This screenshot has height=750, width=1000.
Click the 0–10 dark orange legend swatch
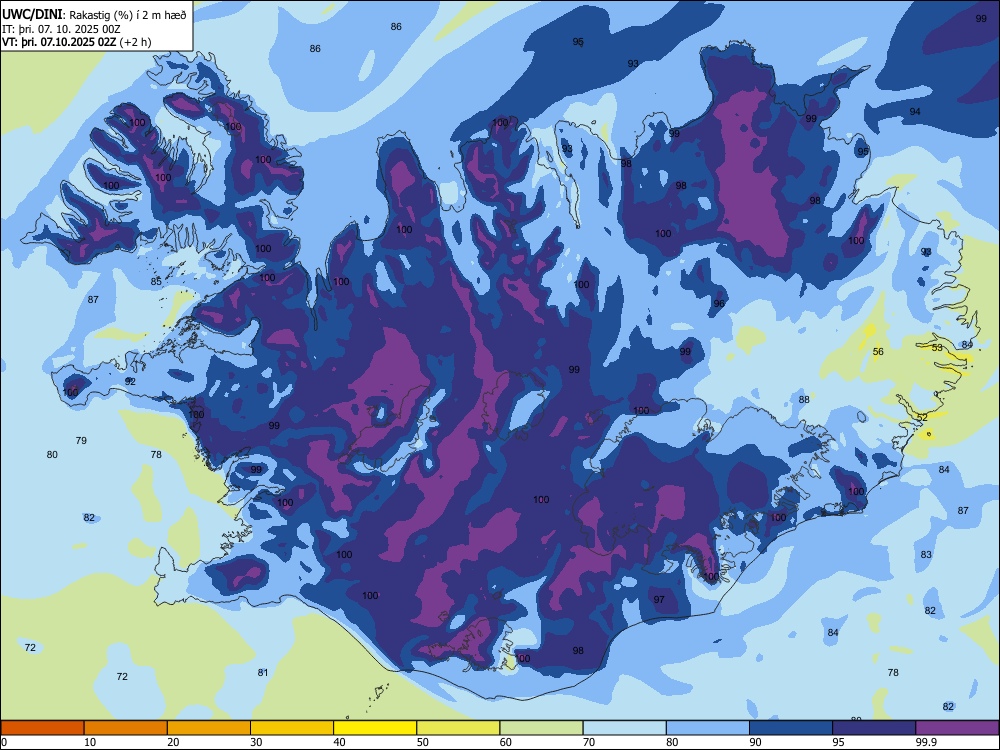42,728
